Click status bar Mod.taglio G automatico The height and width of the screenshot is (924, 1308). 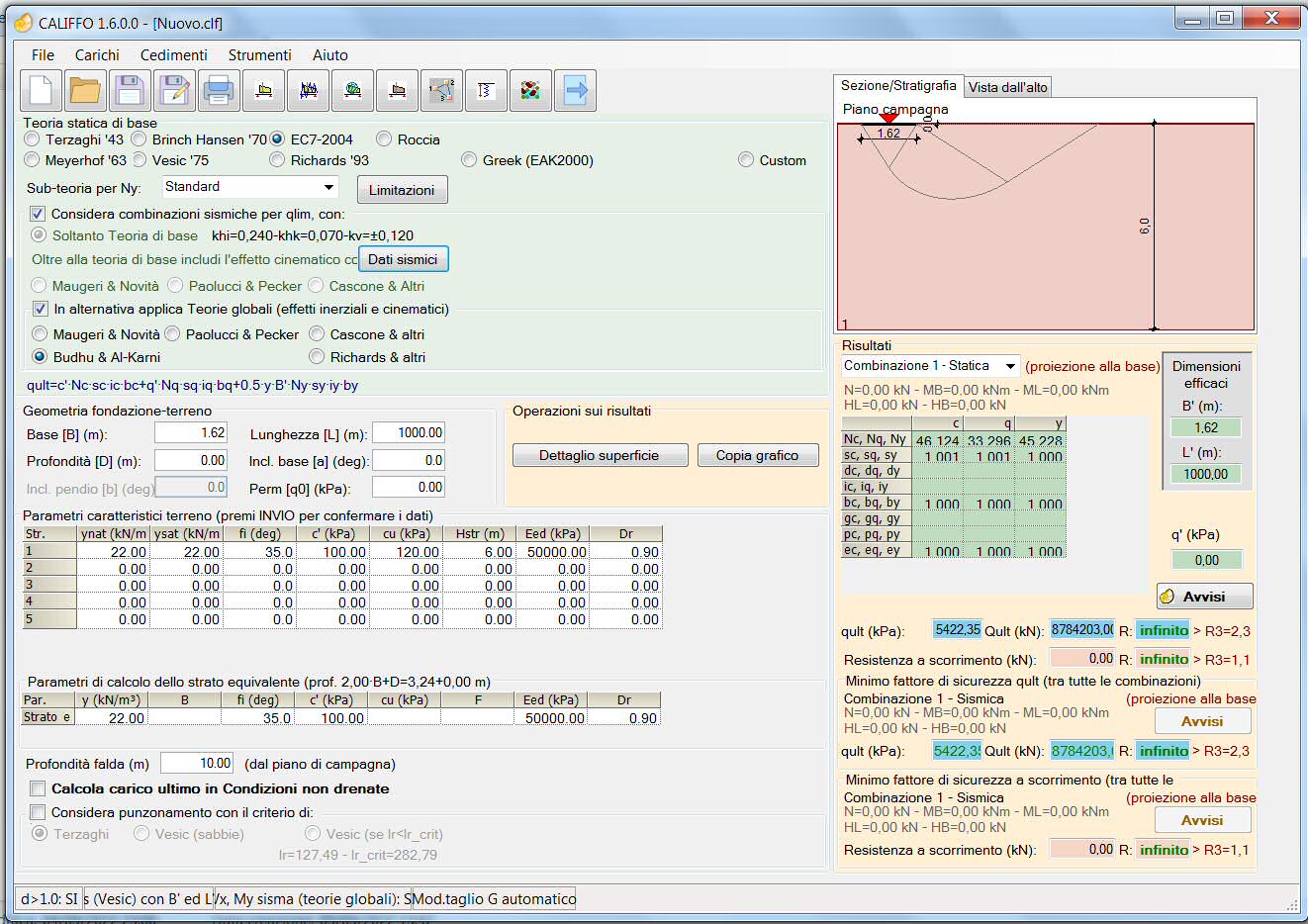coord(495,899)
